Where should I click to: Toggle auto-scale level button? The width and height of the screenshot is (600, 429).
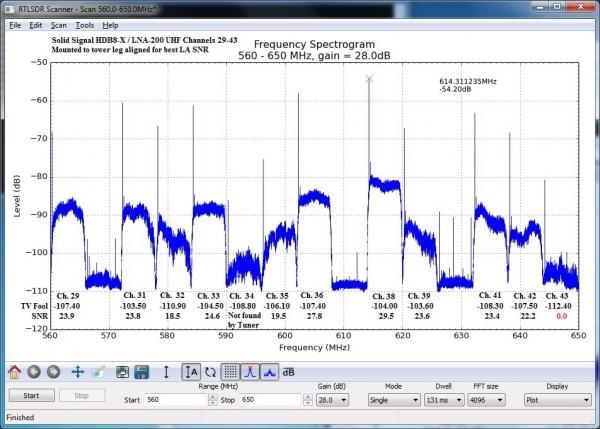click(x=190, y=372)
